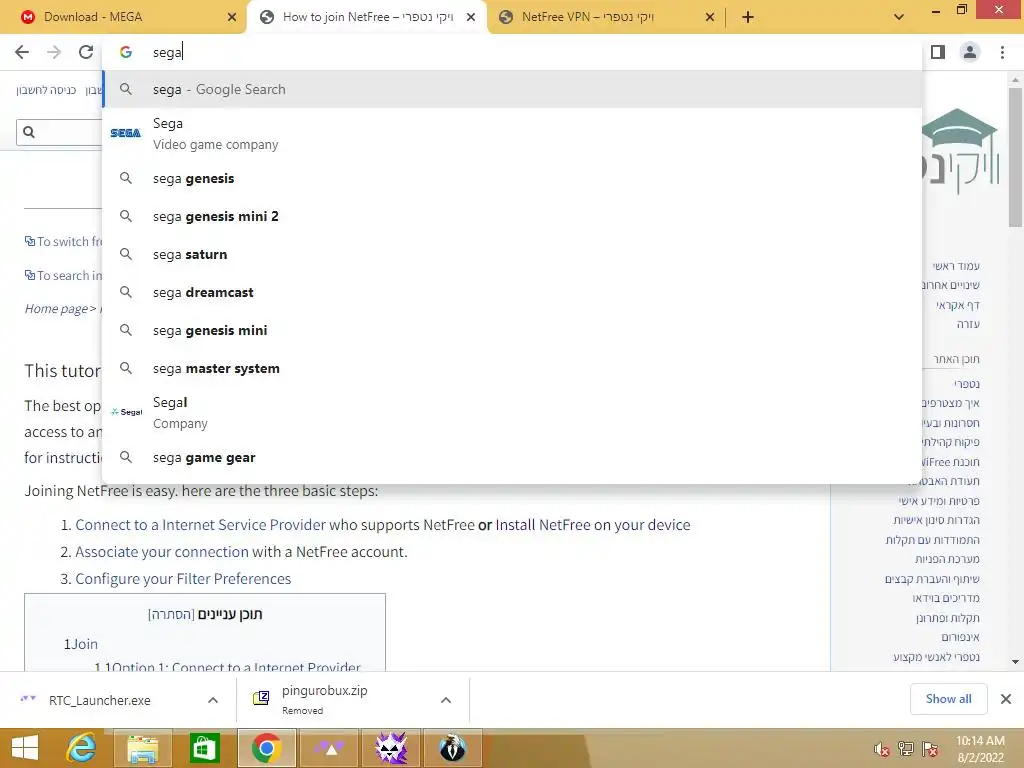The width and height of the screenshot is (1024, 768).
Task: Go back with the browser back arrow
Action: click(22, 52)
